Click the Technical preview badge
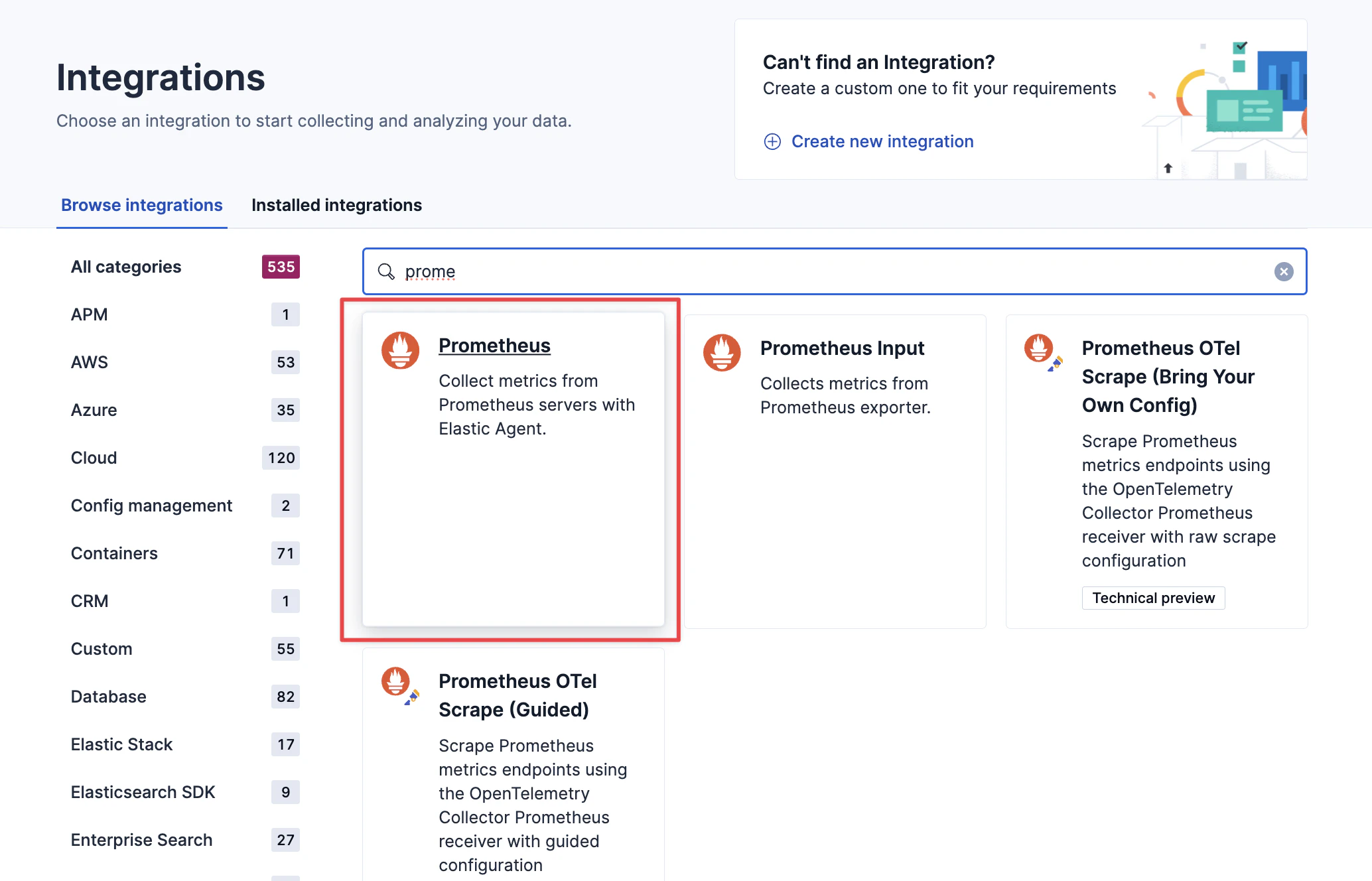1372x881 pixels. [x=1153, y=598]
